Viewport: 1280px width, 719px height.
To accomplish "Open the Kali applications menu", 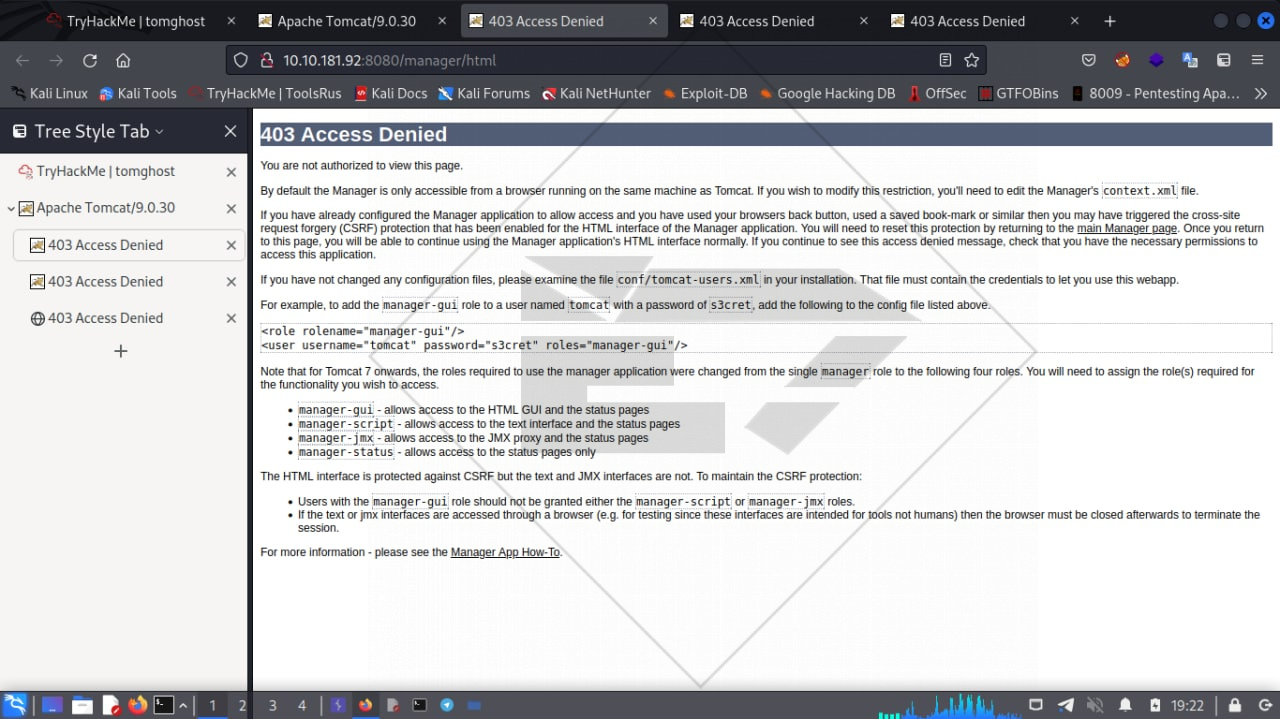I will pos(14,705).
